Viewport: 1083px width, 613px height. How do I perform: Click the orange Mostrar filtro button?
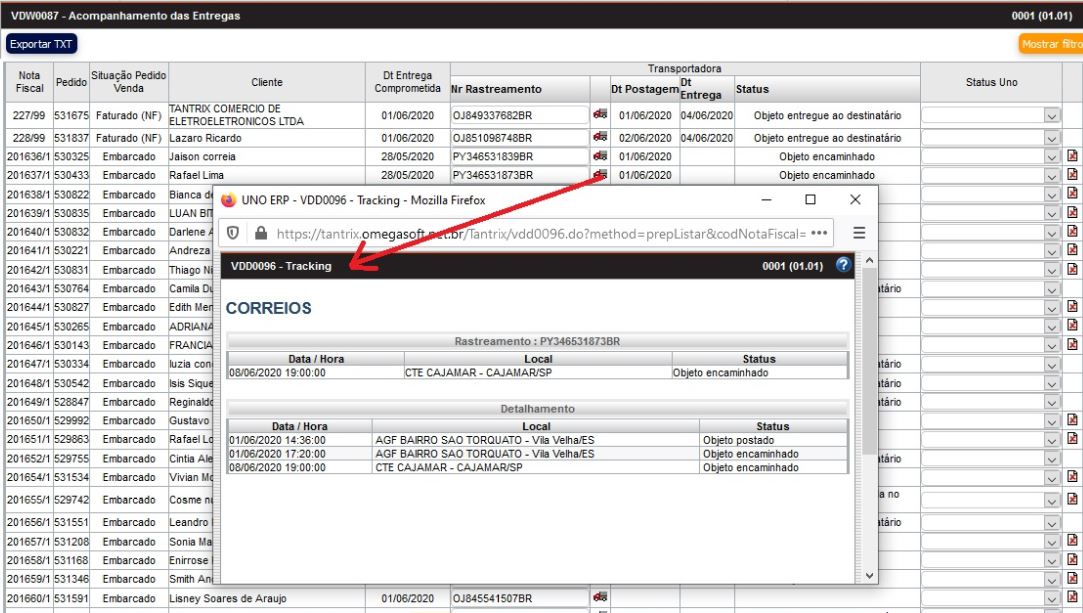(x=1050, y=45)
